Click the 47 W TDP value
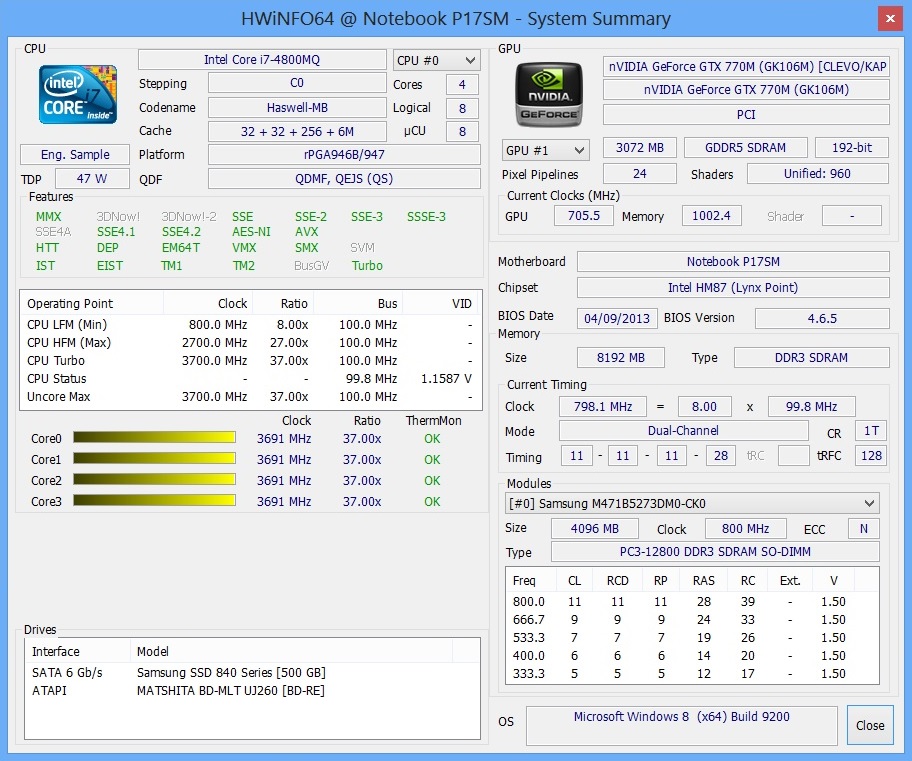912x761 pixels. 92,179
